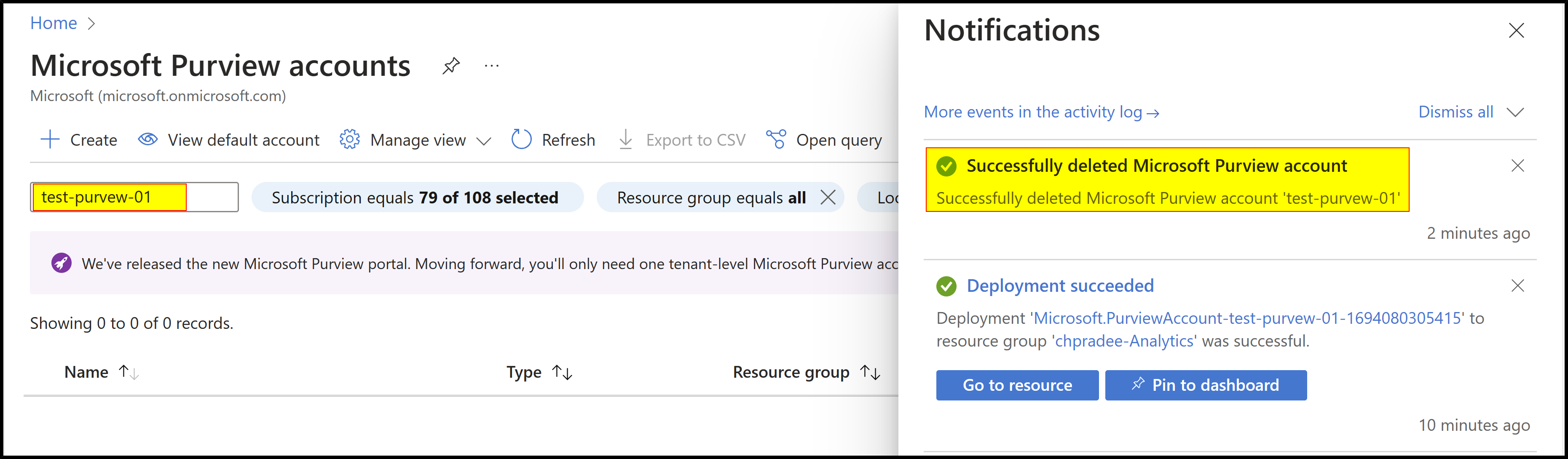This screenshot has height=459, width=1568.
Task: Sort the table by Type column
Action: (539, 372)
